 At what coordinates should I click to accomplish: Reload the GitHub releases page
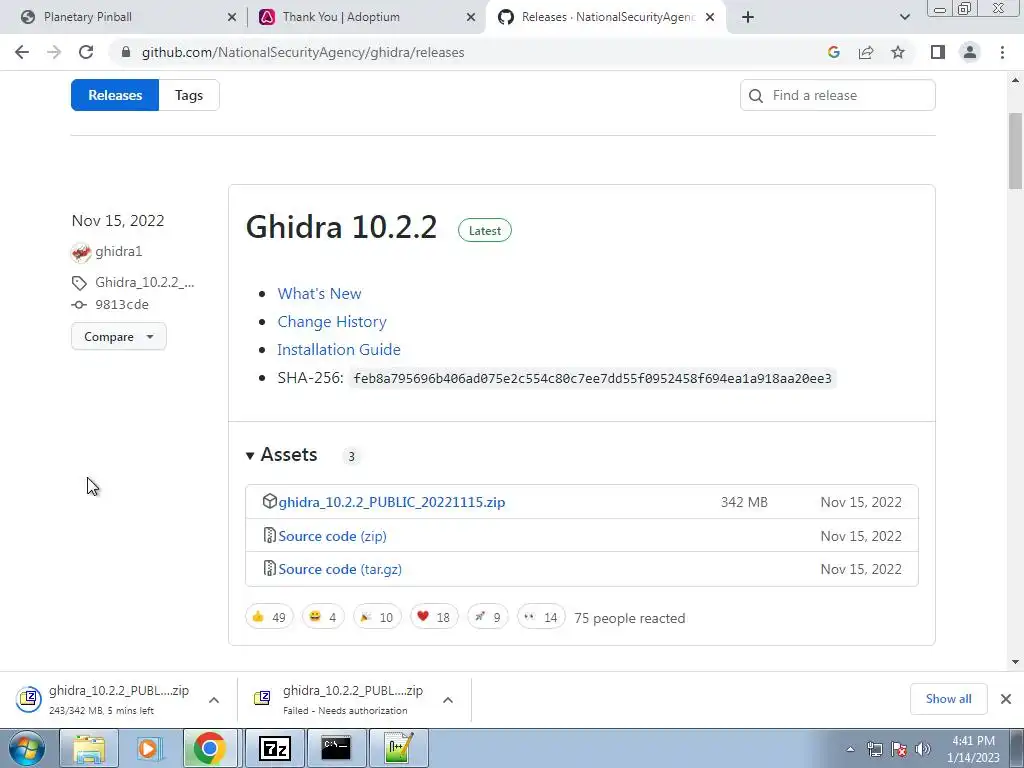(86, 52)
